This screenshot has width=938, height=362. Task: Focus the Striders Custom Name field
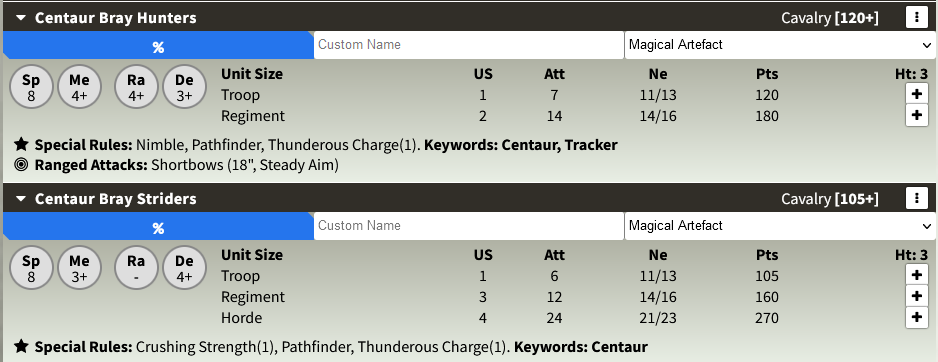point(469,226)
